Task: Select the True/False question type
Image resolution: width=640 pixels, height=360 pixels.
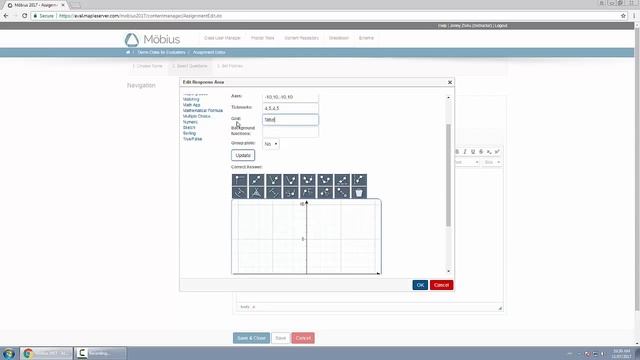Action: pyautogui.click(x=193, y=139)
